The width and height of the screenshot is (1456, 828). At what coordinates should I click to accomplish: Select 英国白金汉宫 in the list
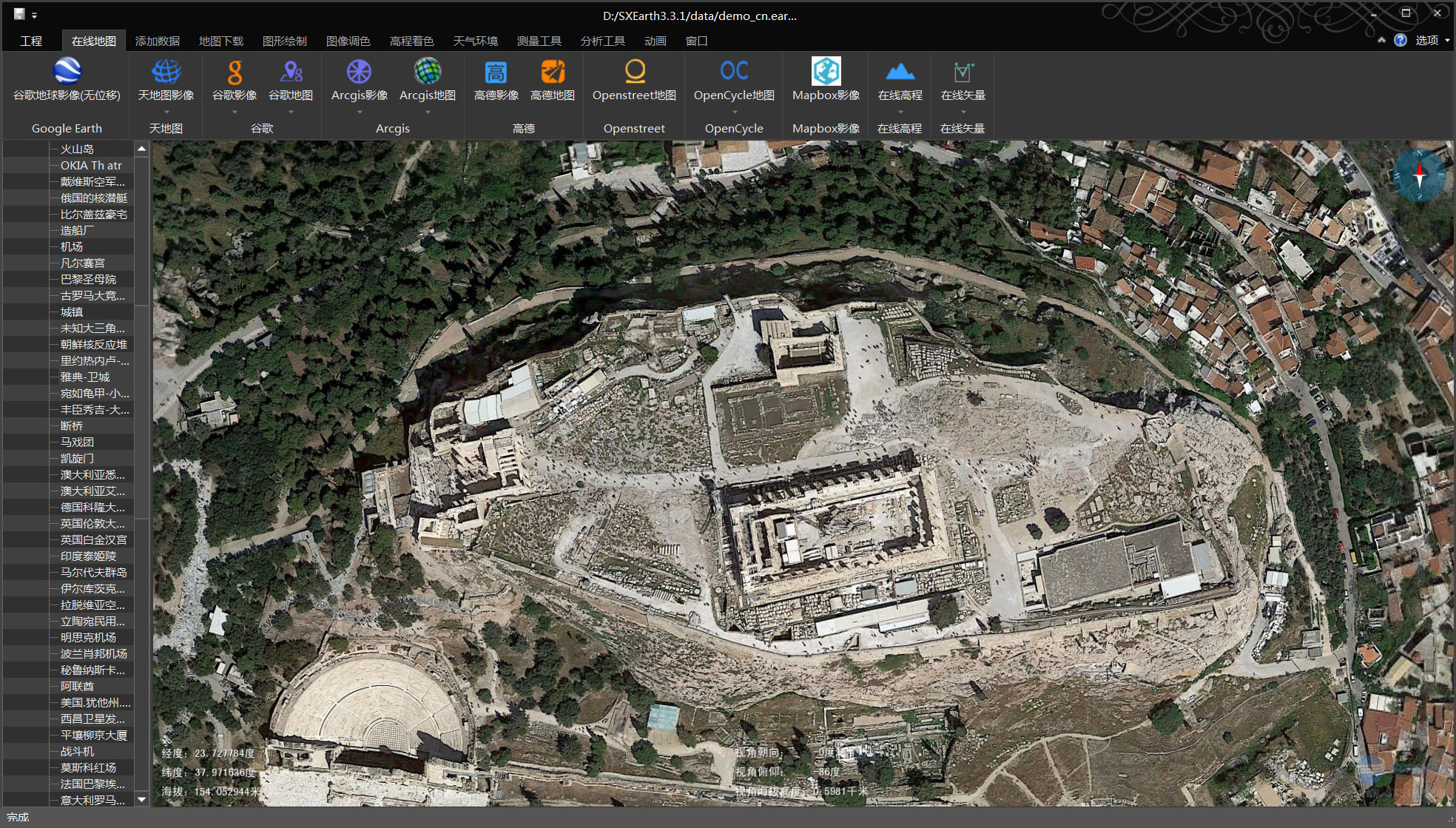(94, 539)
